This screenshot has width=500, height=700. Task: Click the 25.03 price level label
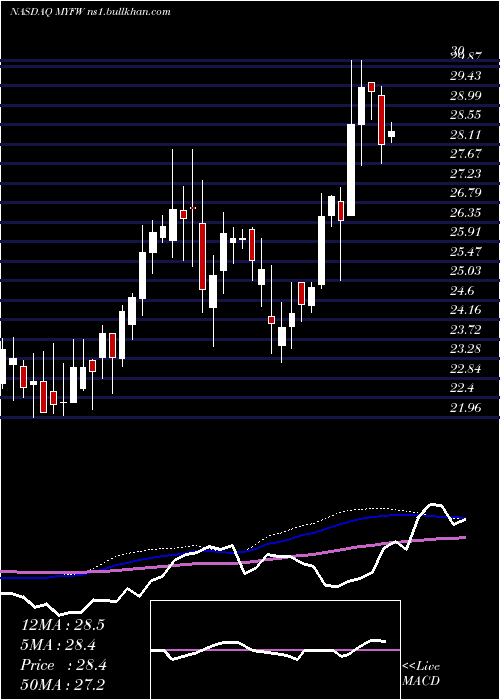[466, 271]
